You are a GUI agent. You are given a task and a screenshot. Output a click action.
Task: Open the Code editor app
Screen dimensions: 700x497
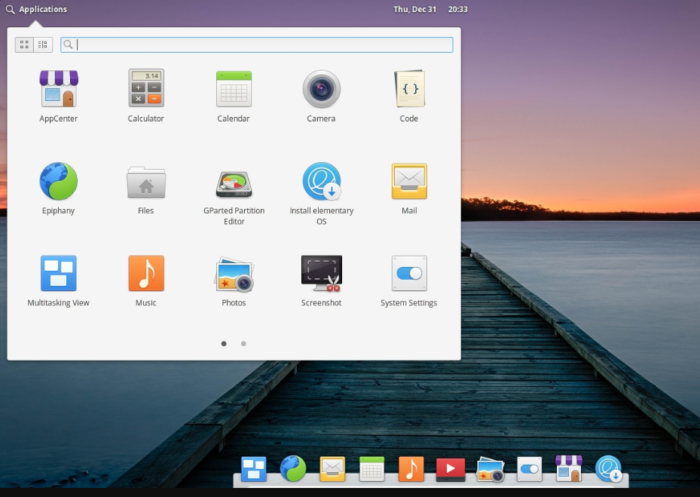coord(408,89)
